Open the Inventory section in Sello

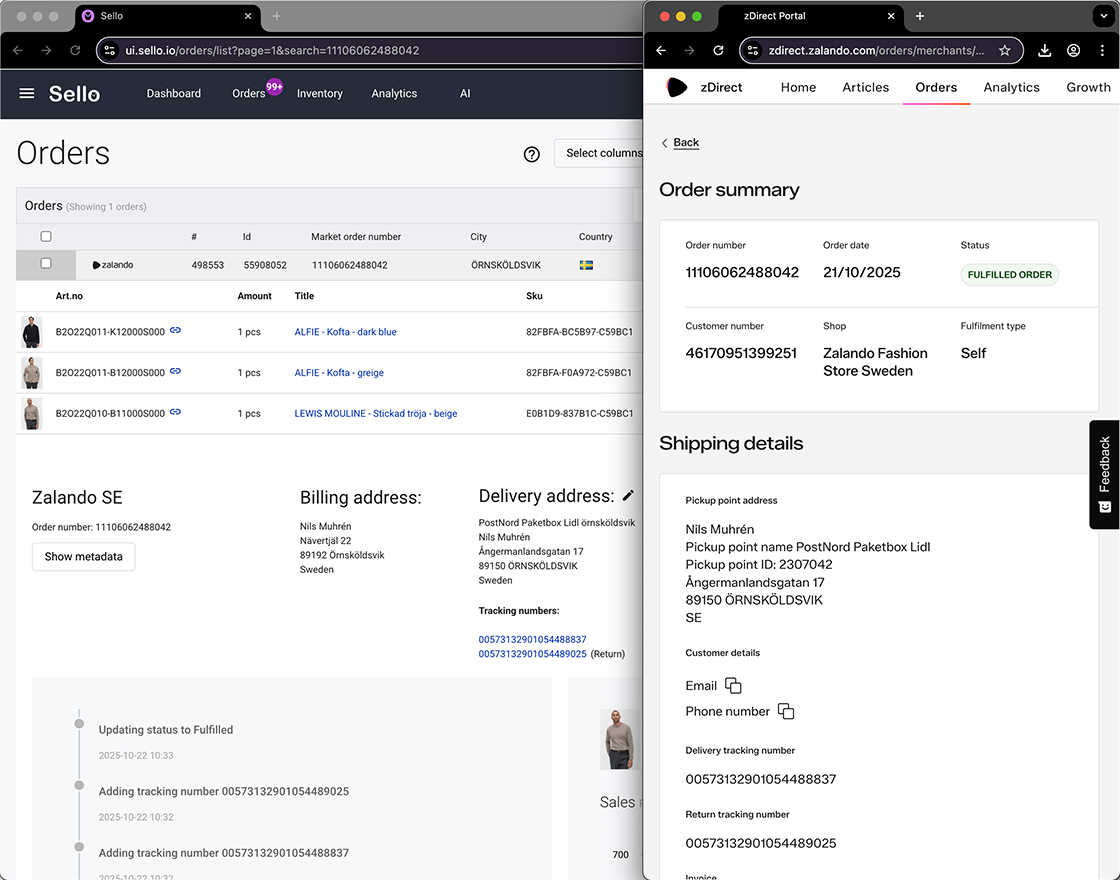(x=319, y=93)
